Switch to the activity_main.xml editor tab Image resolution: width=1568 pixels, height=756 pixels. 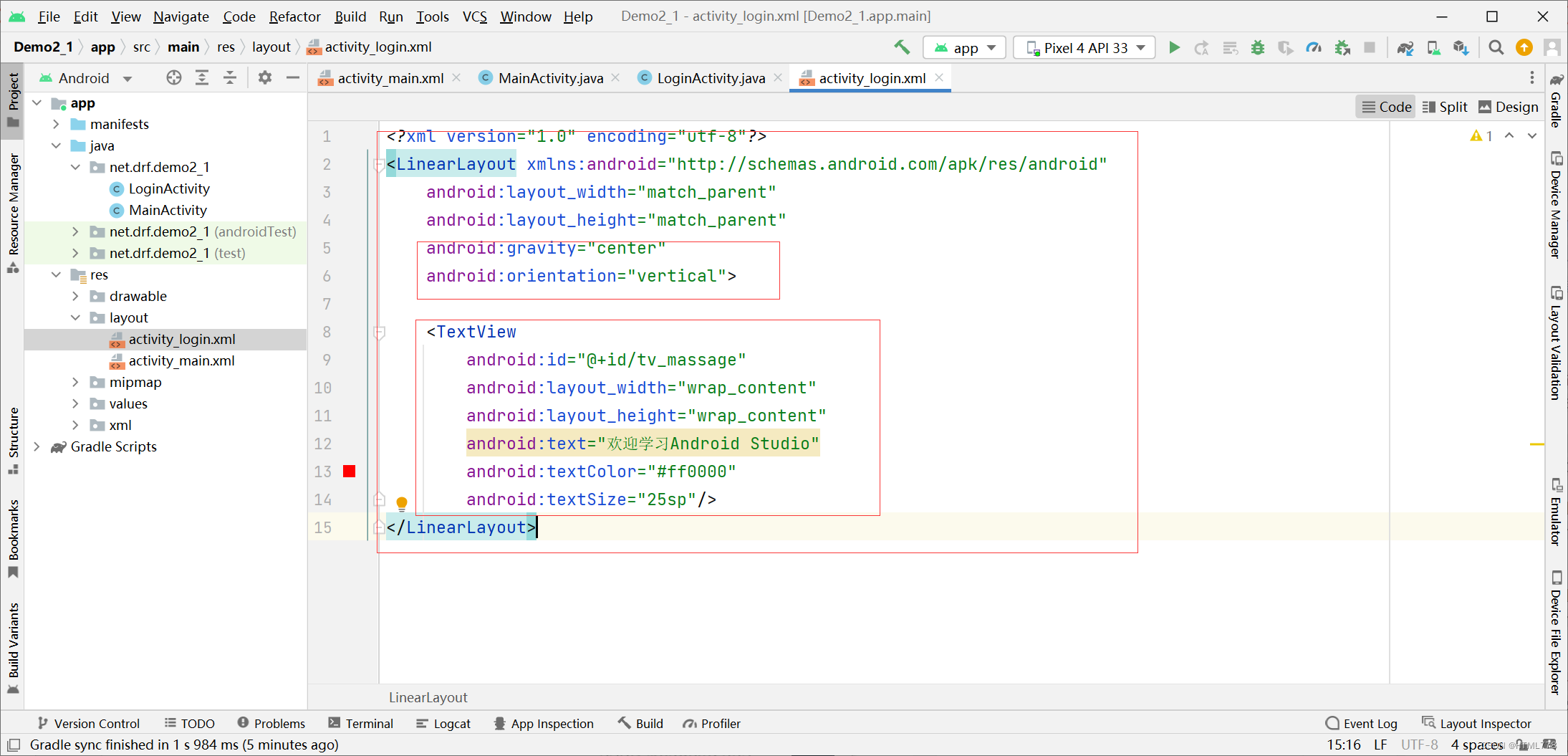click(390, 78)
